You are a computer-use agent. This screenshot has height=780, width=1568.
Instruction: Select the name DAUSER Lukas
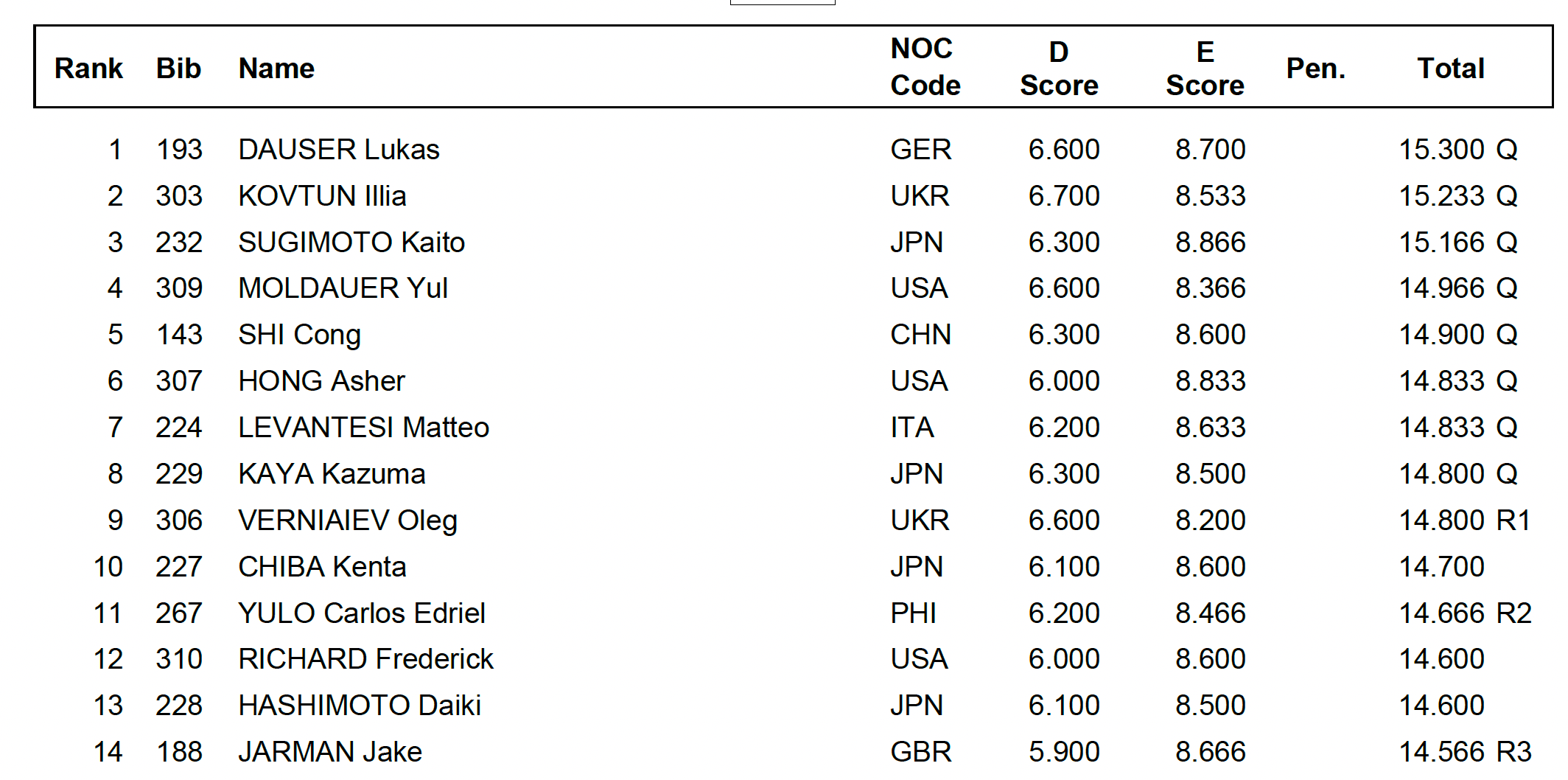[x=338, y=150]
